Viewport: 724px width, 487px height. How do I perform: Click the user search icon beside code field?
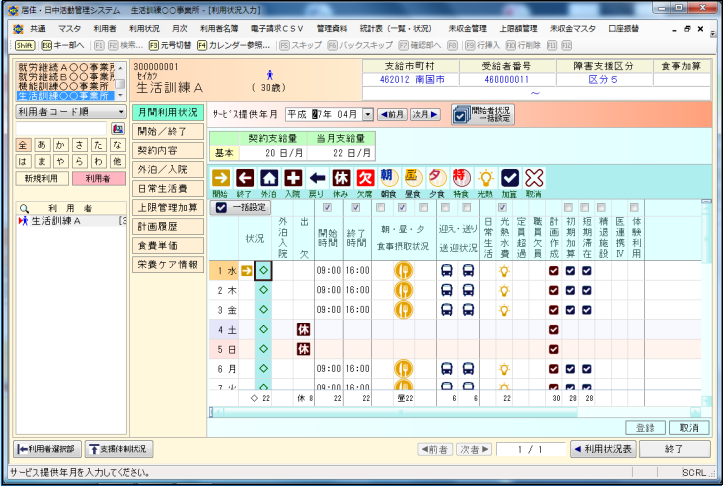click(118, 129)
